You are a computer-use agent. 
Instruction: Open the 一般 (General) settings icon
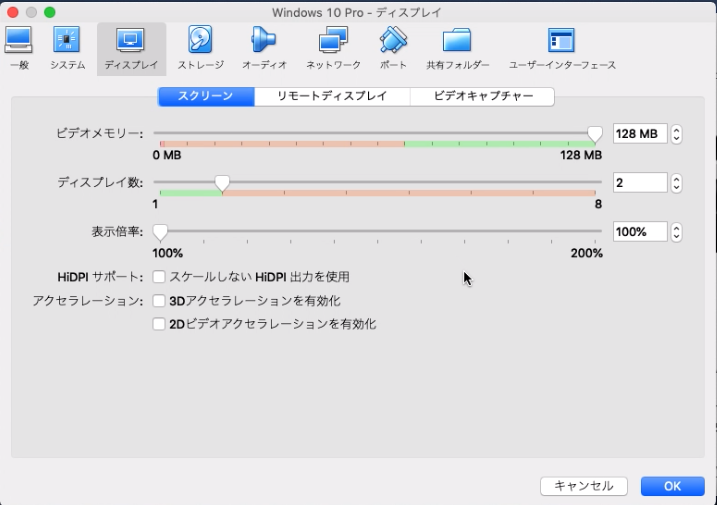pos(19,48)
